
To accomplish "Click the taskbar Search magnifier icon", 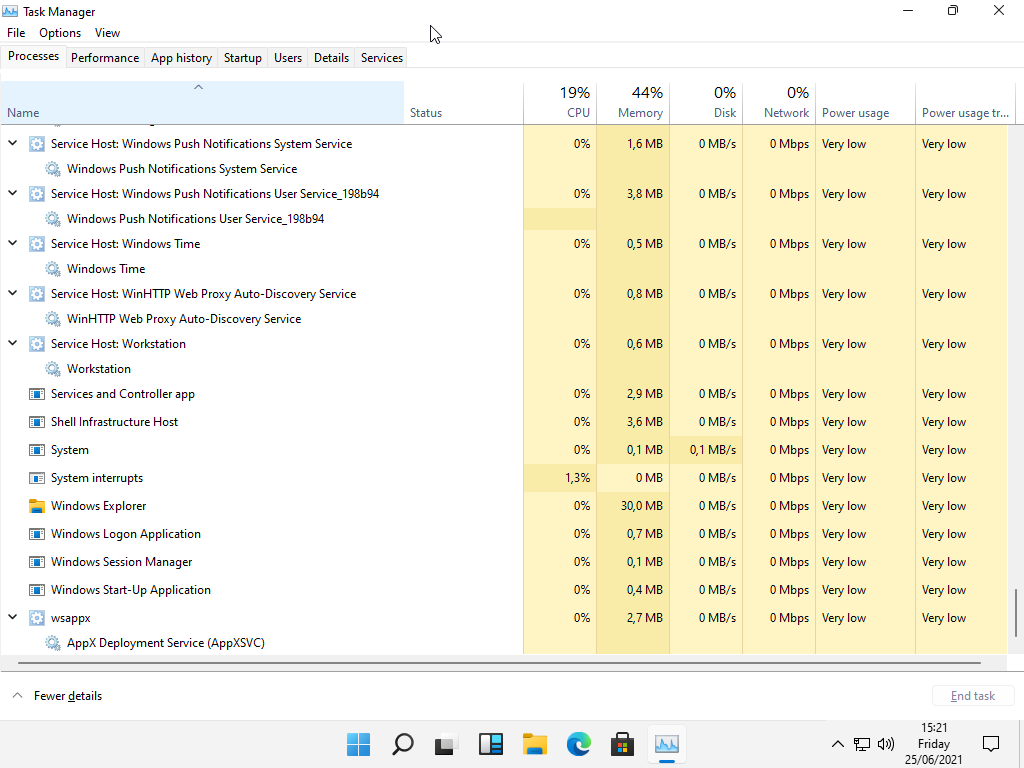I will point(402,744).
